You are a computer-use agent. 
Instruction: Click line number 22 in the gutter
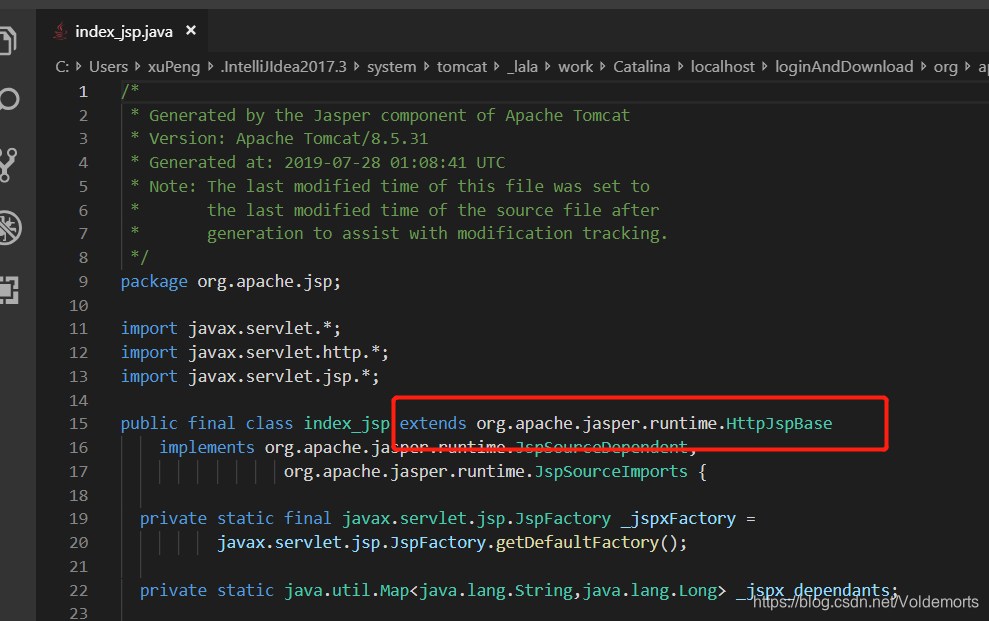(x=79, y=591)
